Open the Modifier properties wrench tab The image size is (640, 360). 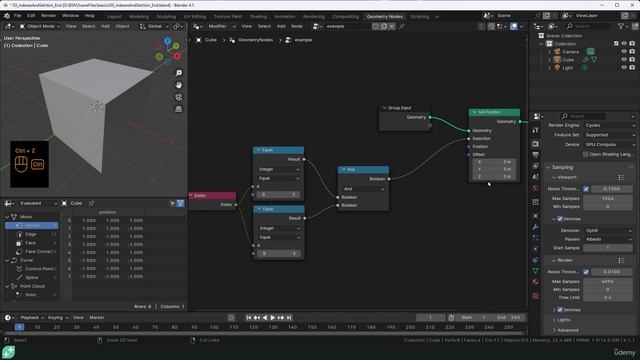pyautogui.click(x=536, y=227)
